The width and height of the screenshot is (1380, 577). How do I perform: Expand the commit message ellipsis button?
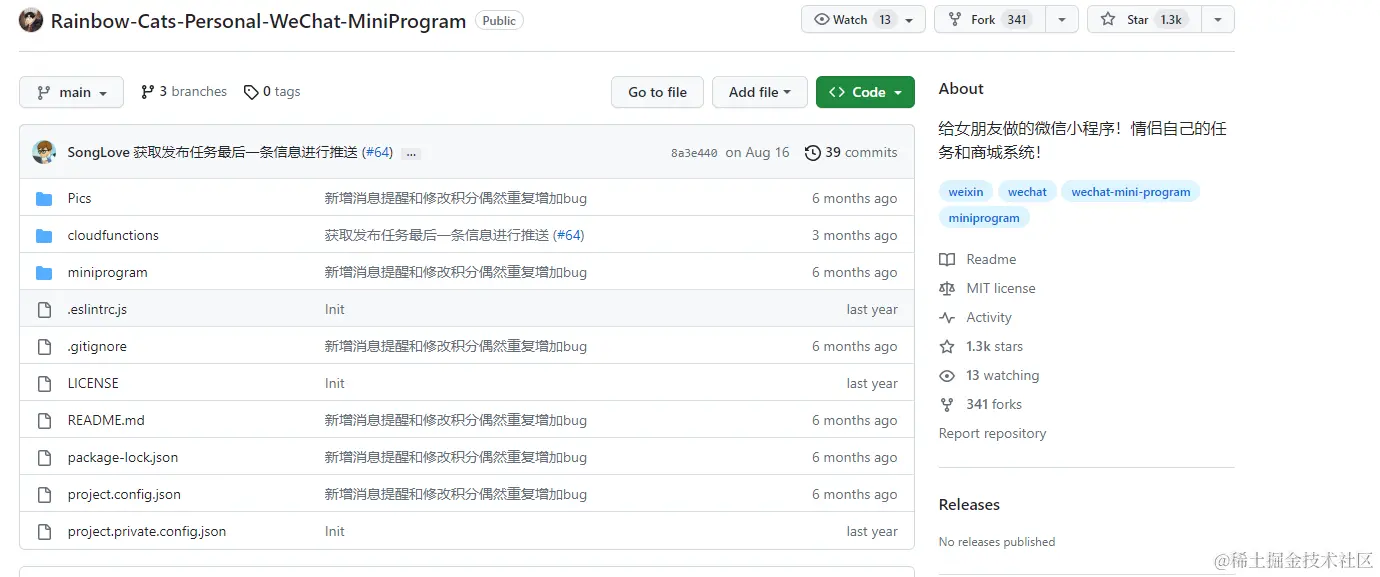click(x=411, y=154)
